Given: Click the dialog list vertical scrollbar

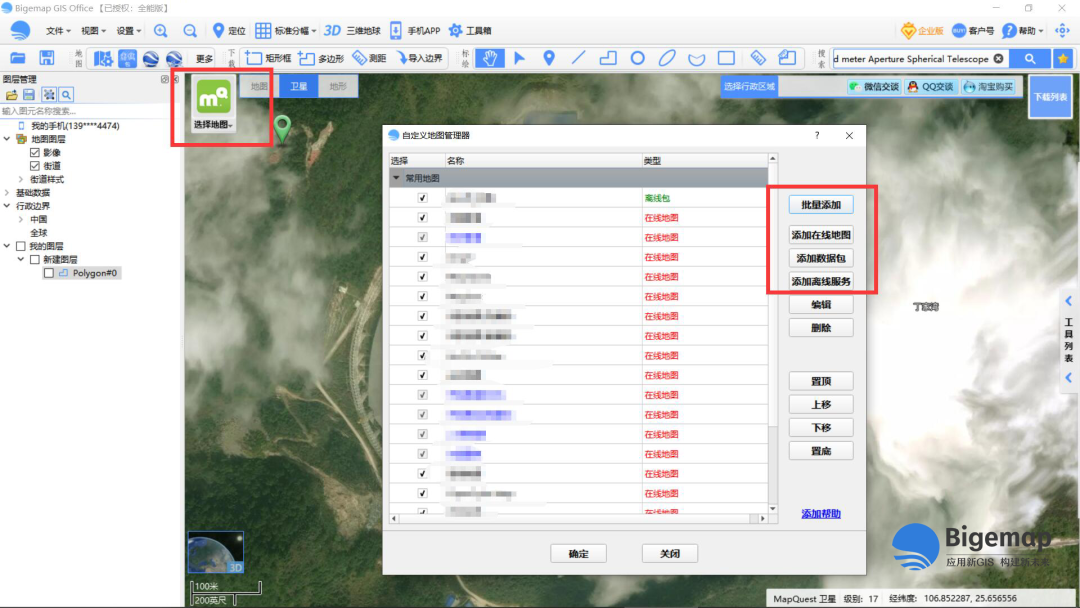Looking at the screenshot, I should (773, 334).
